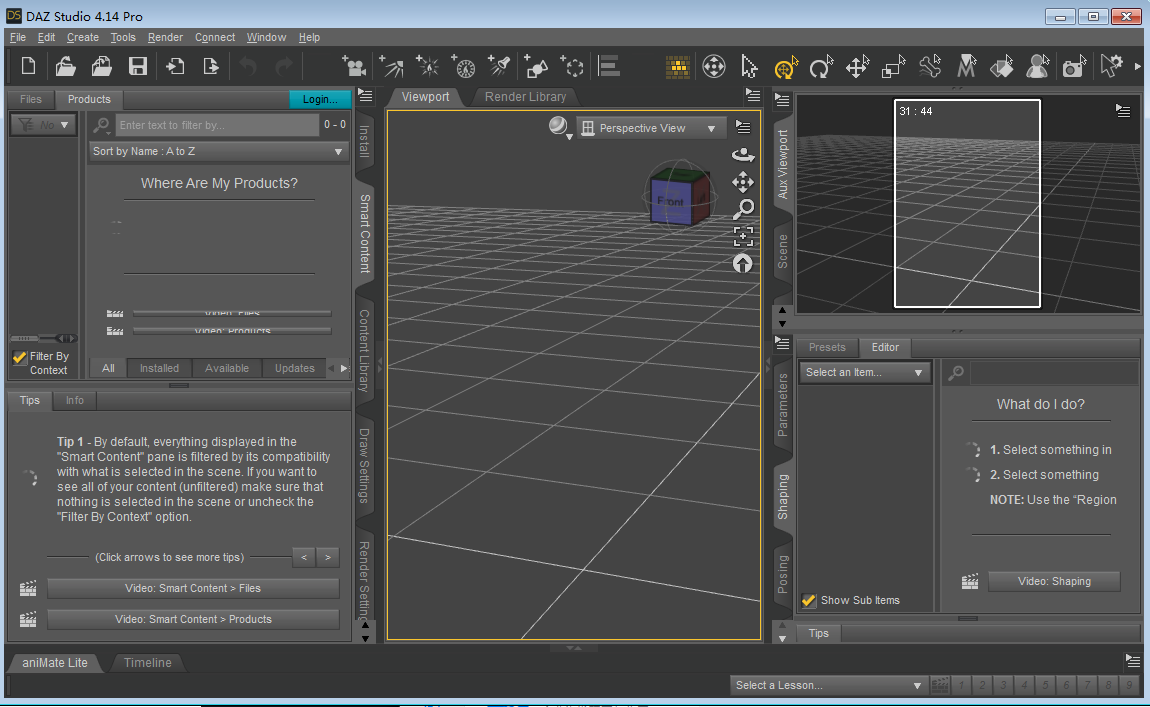Viewport: 1150px width, 707px height.
Task: Select the Rotate tool icon
Action: click(x=821, y=67)
